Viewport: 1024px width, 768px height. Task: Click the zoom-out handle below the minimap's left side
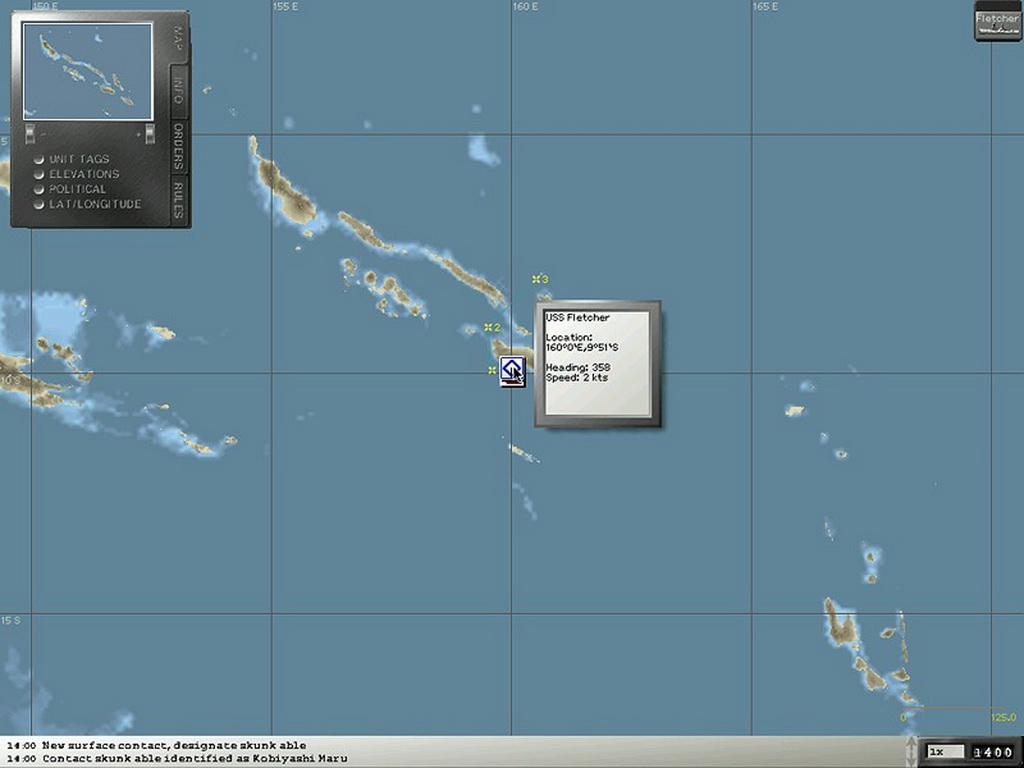tap(30, 133)
